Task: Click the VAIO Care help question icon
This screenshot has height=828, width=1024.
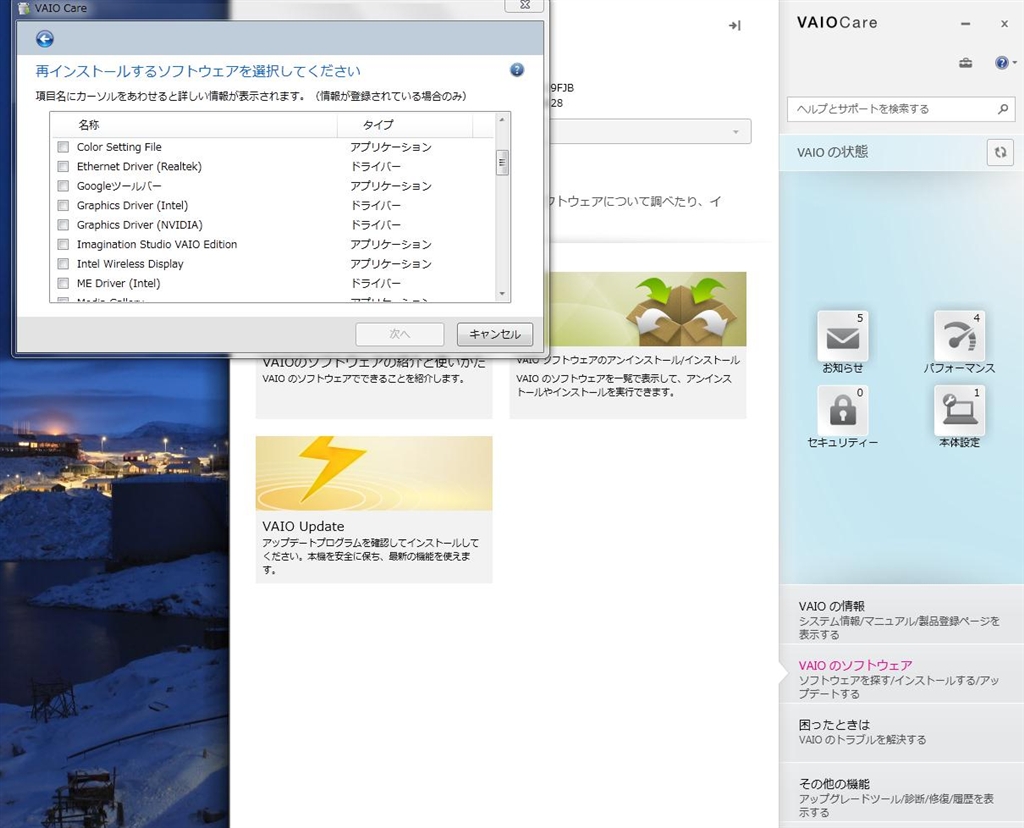Action: tap(1001, 63)
